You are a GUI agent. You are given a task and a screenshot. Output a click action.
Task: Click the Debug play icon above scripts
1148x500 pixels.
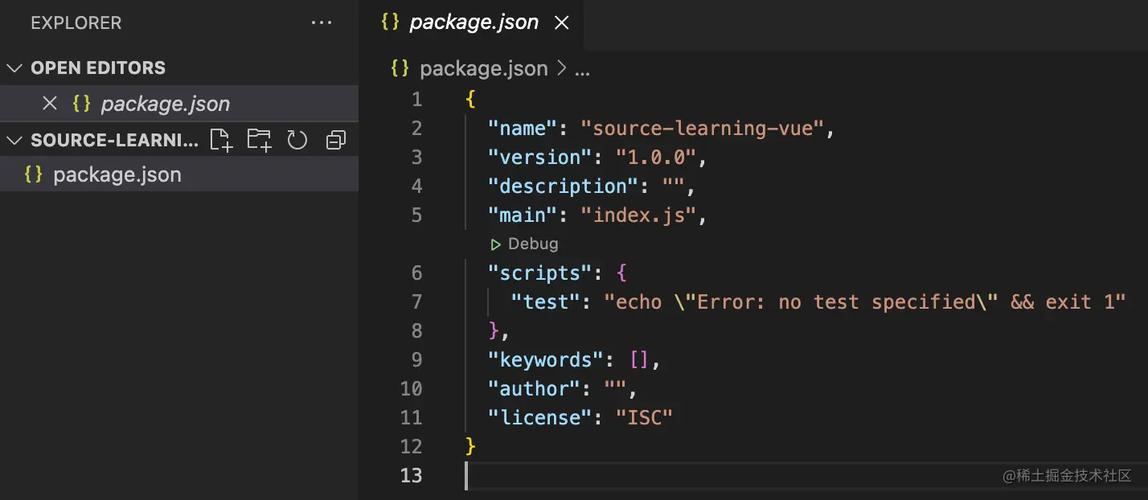click(x=495, y=244)
